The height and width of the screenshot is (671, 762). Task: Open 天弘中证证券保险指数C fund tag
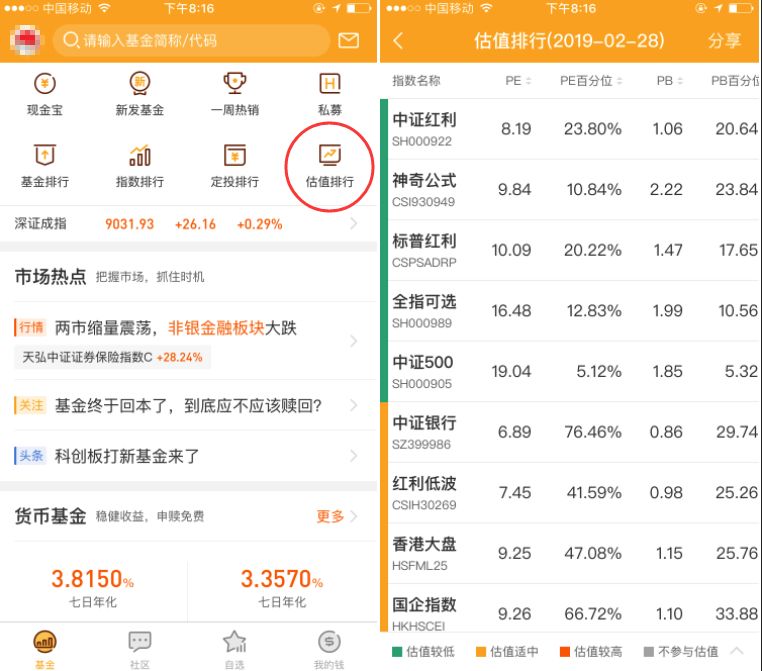point(112,357)
